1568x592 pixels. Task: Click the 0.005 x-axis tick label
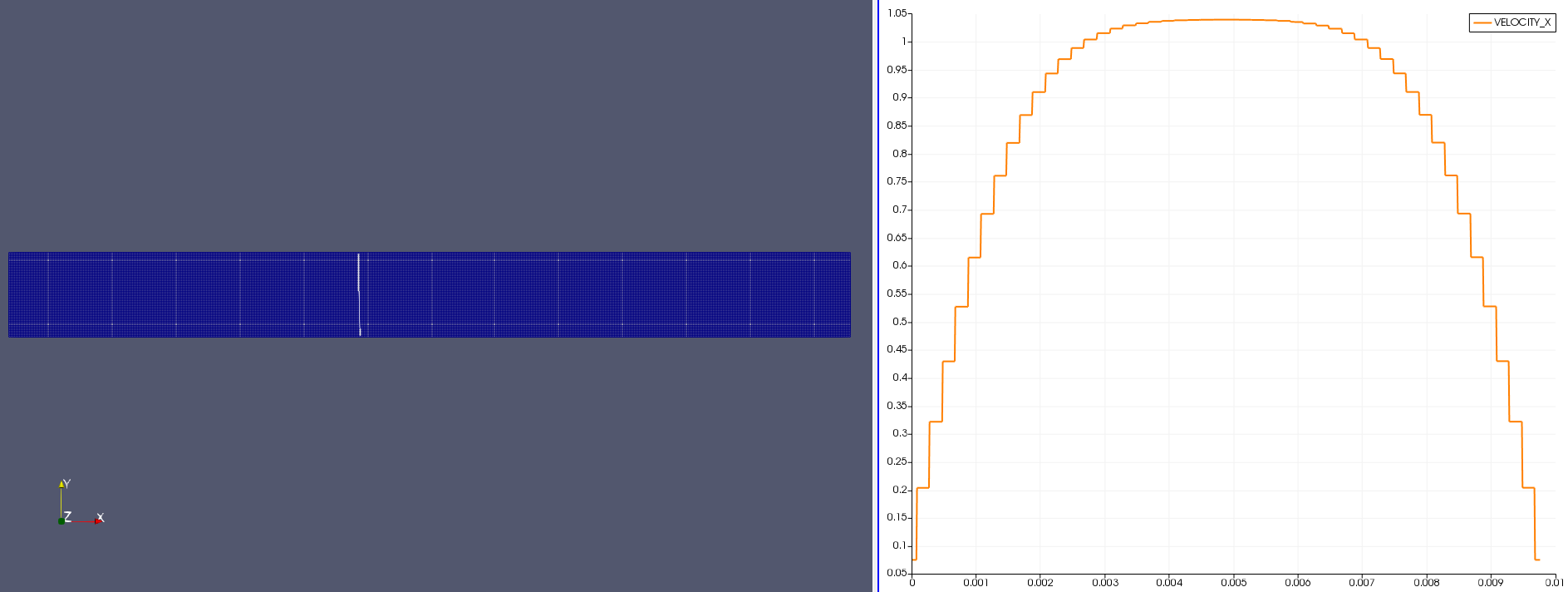[1233, 582]
